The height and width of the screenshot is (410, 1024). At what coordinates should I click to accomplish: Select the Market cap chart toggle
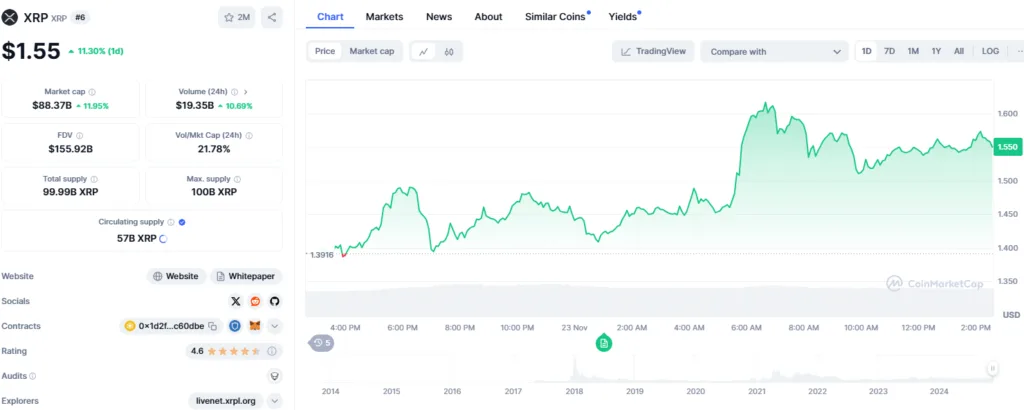(x=372, y=51)
